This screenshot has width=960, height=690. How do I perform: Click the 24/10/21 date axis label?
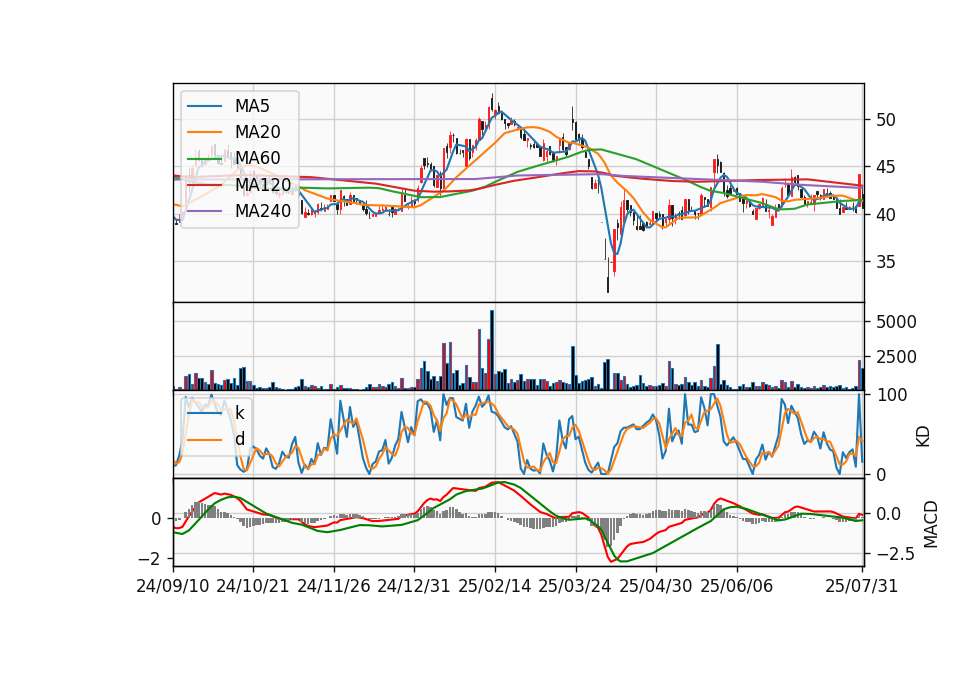[x=253, y=586]
